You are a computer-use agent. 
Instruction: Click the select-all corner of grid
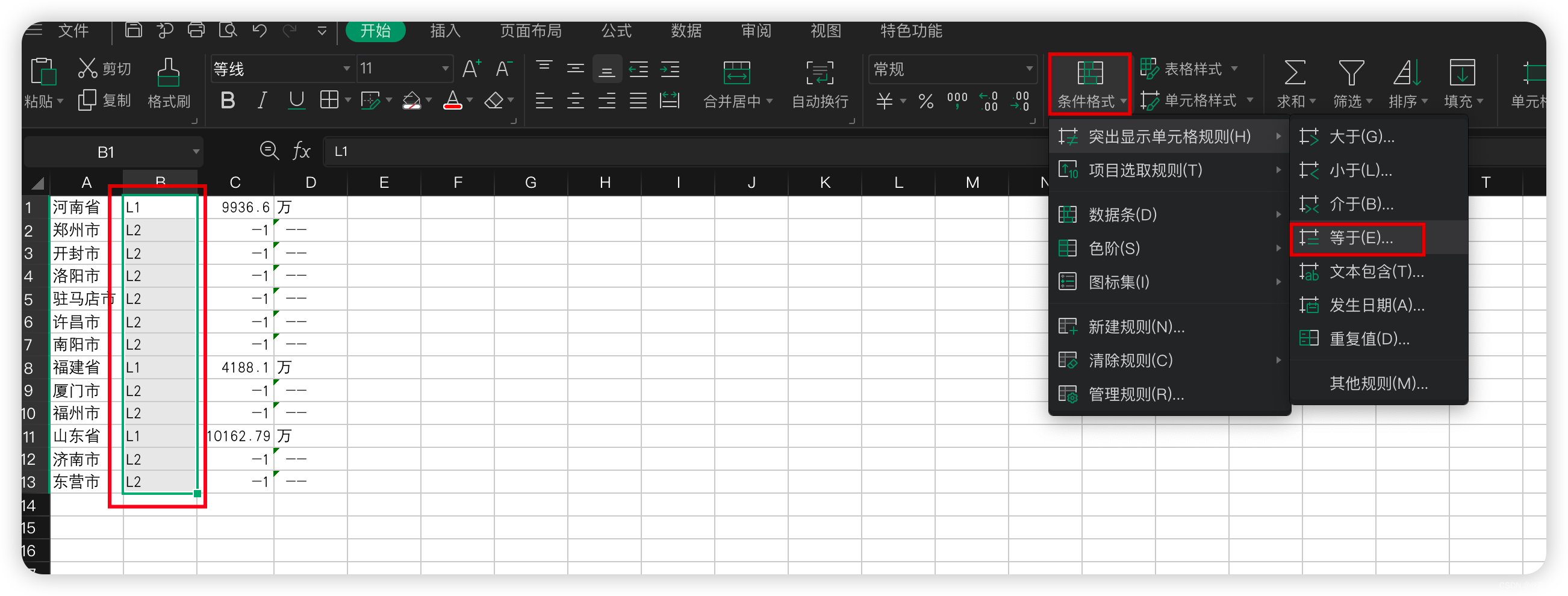pyautogui.click(x=37, y=183)
